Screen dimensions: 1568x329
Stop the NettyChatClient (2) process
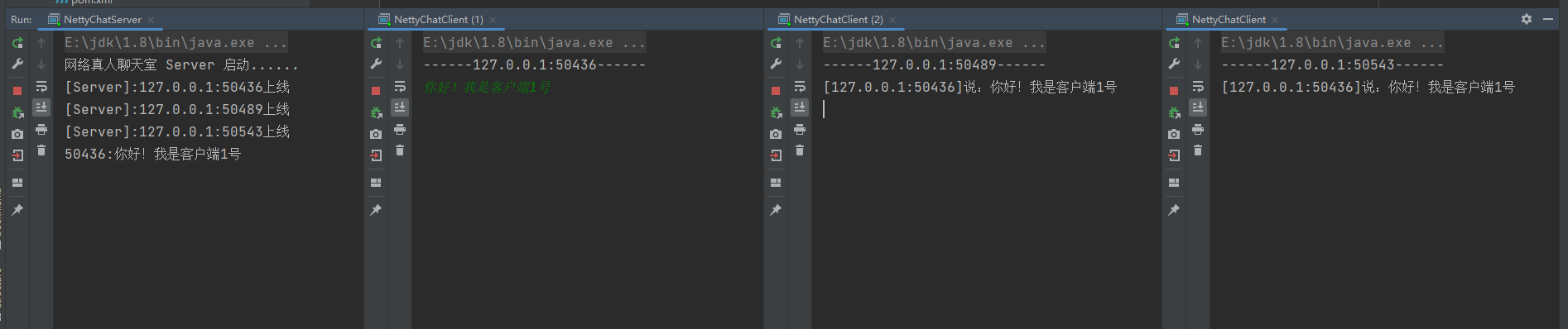click(776, 91)
